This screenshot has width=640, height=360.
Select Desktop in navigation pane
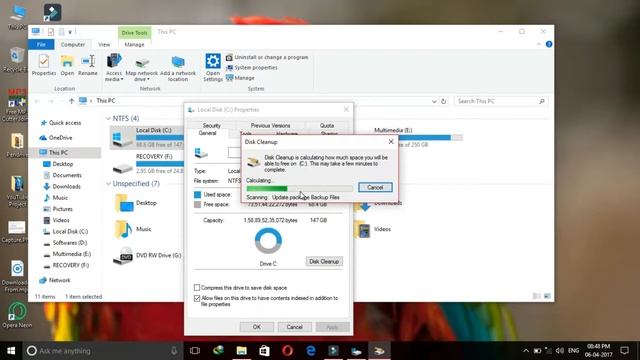coord(58,164)
